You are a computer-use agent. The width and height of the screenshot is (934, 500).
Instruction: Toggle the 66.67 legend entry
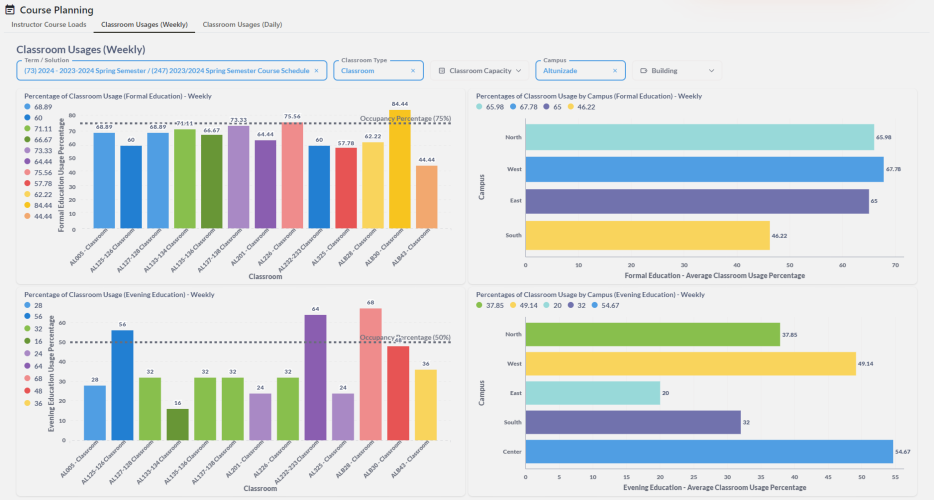pos(38,140)
